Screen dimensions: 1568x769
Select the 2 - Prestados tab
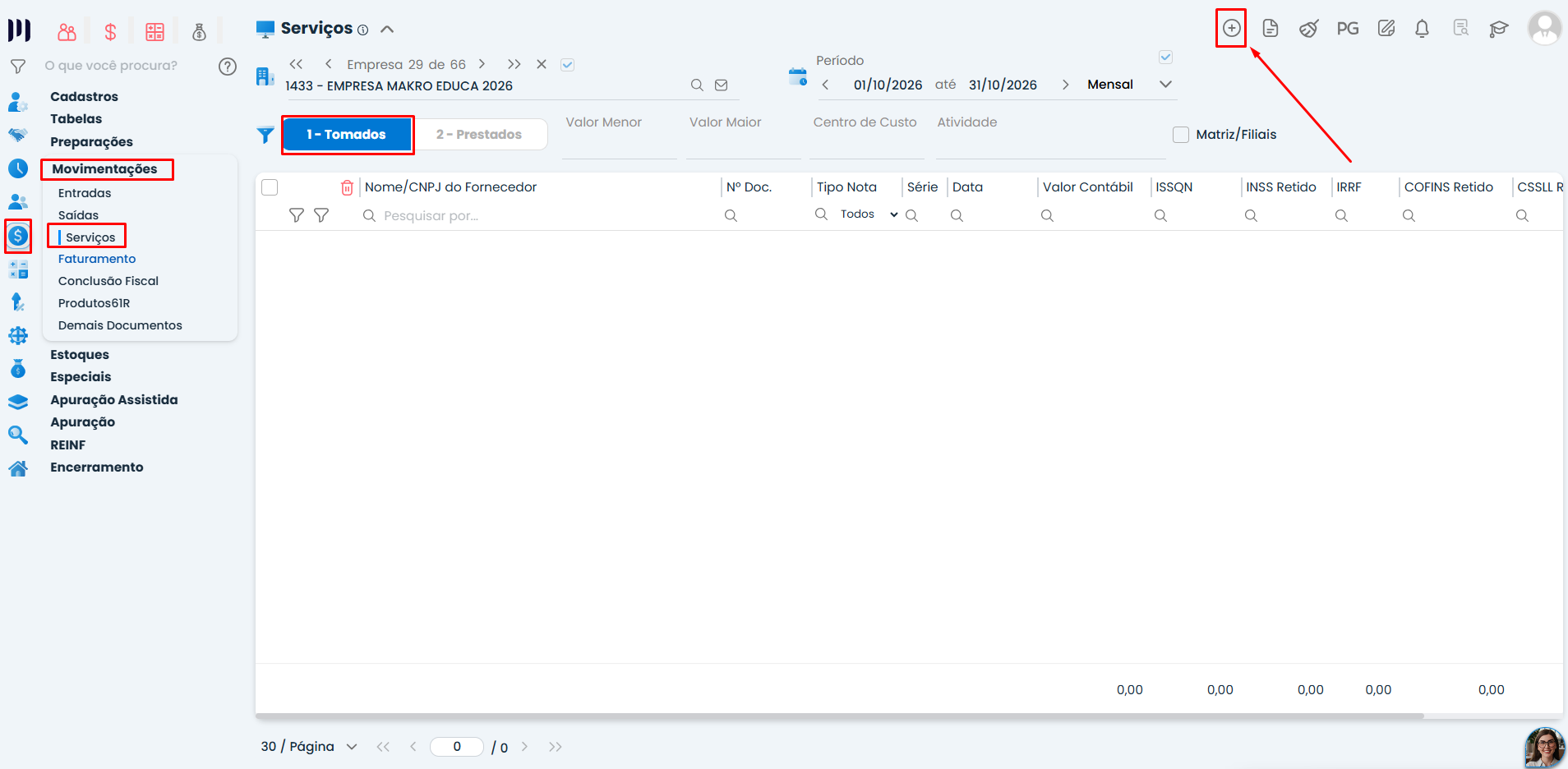479,135
